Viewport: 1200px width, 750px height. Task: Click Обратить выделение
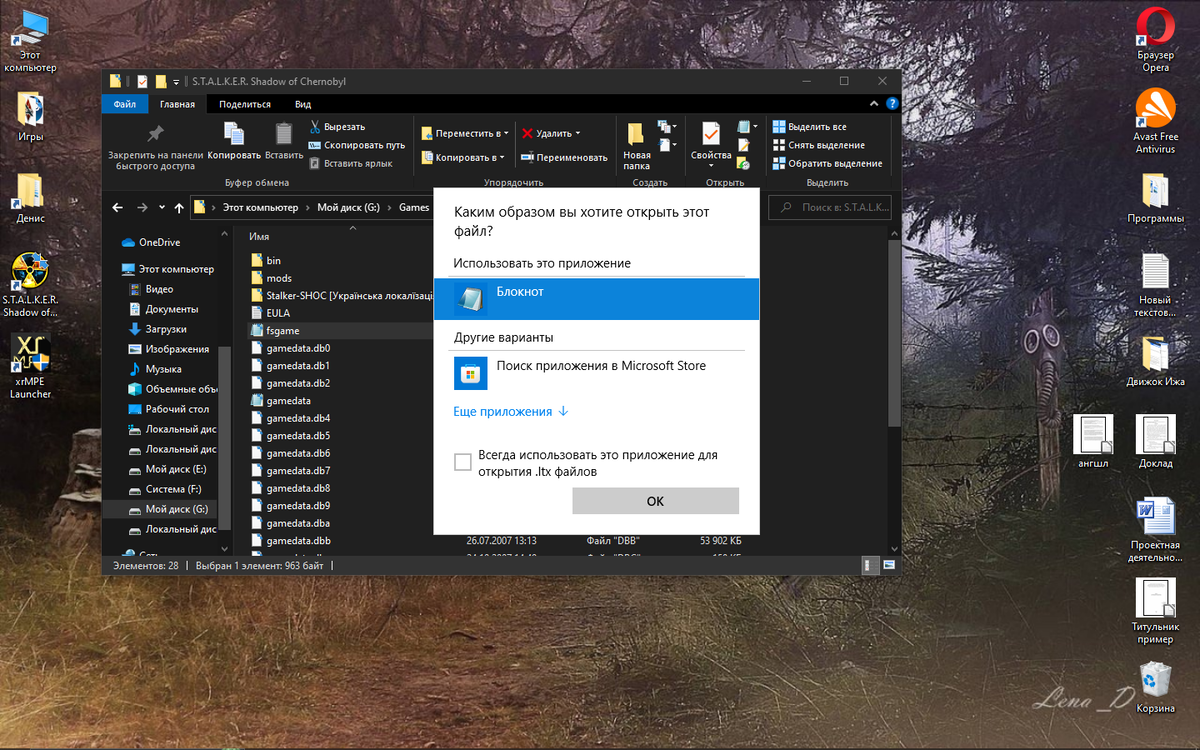(x=827, y=163)
